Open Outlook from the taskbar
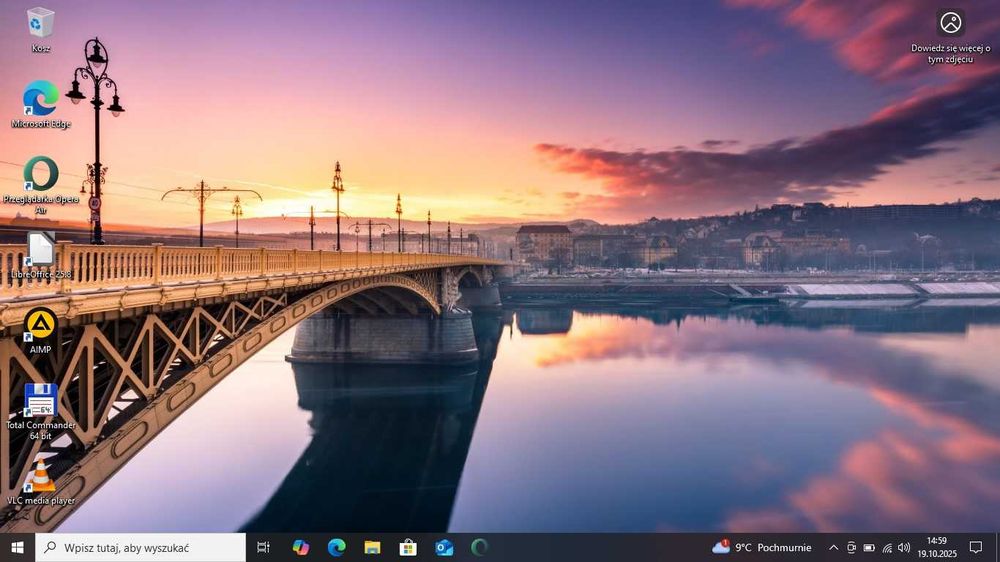The height and width of the screenshot is (562, 1000). [x=444, y=547]
